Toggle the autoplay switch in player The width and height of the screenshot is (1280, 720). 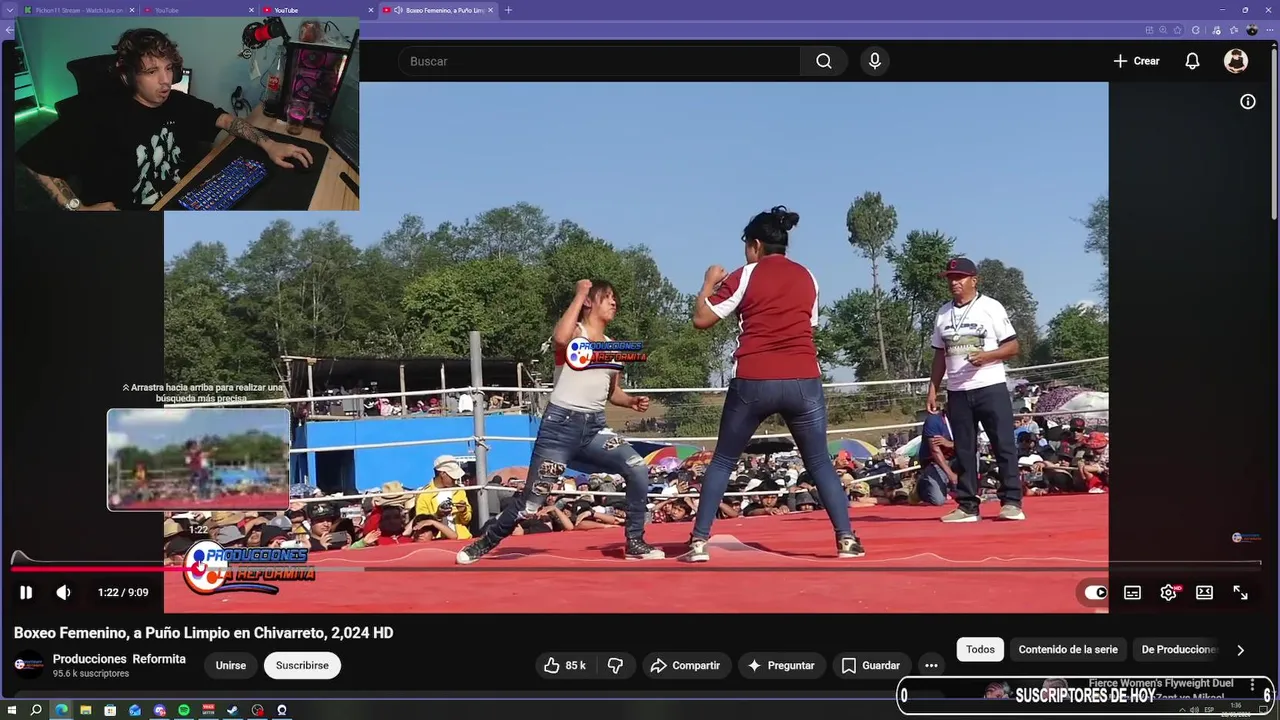[x=1096, y=592]
